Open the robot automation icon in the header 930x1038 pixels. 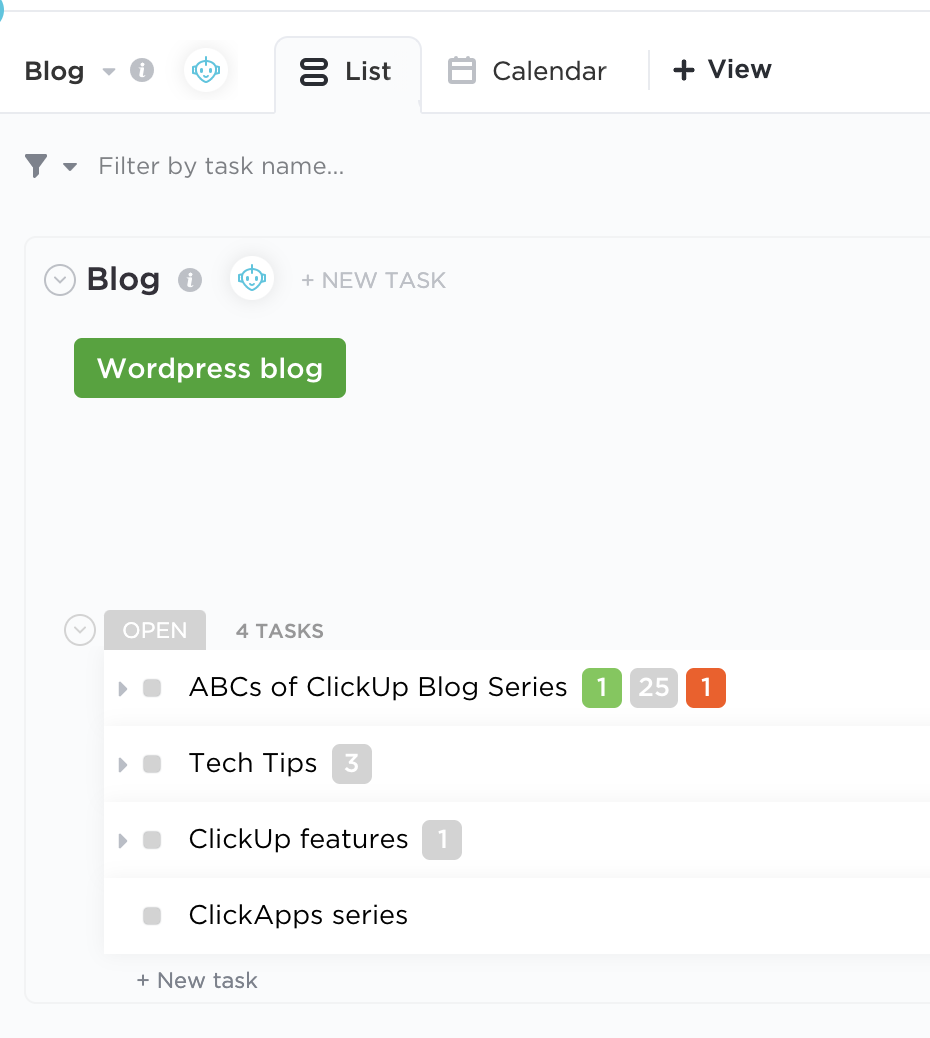click(x=206, y=70)
